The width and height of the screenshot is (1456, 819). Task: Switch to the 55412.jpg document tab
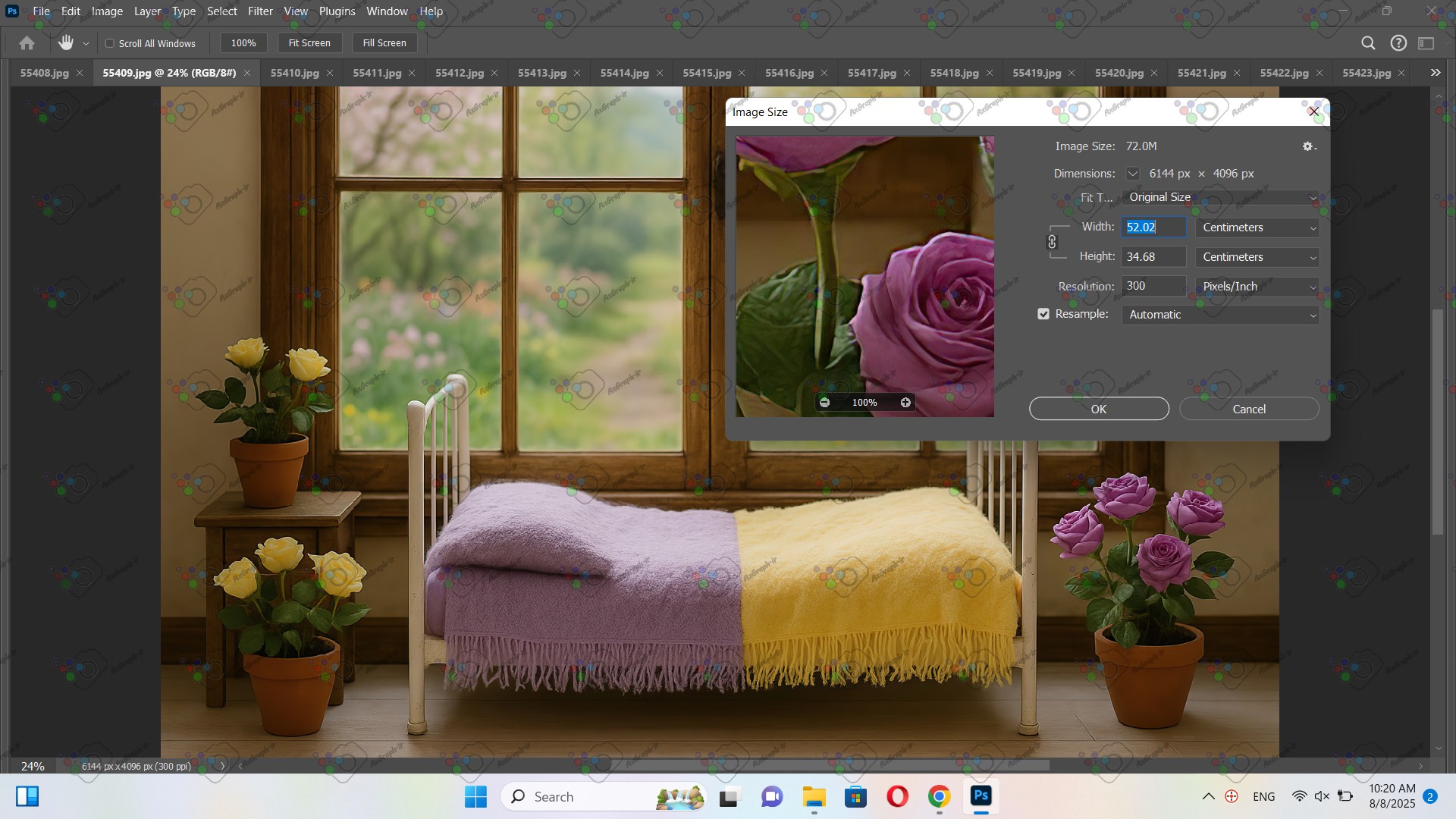click(460, 73)
